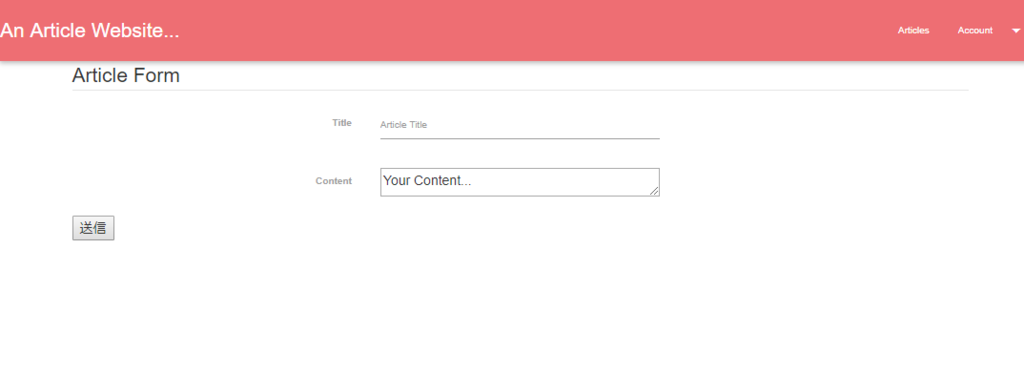Click the "Content" field label

point(334,181)
